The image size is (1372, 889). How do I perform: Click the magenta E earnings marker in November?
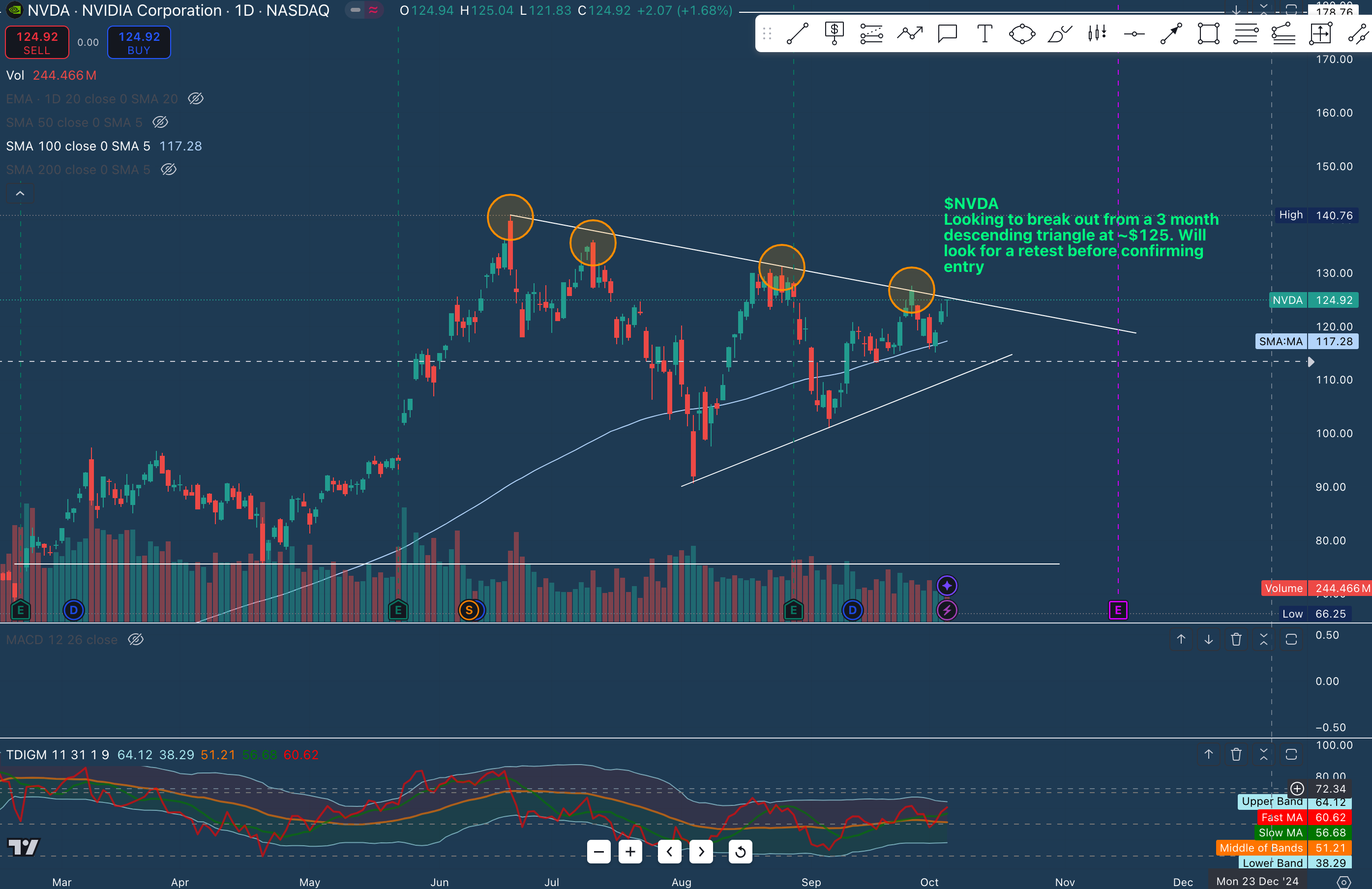coord(1118,610)
